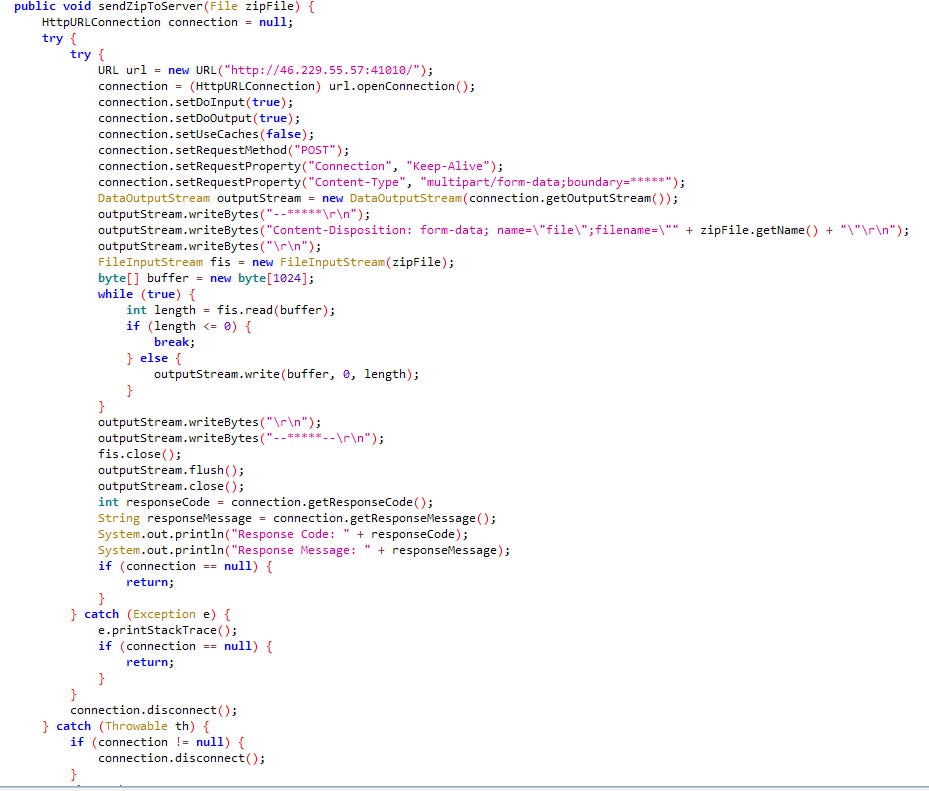Click the connection.setDoOutput(true) line

[199, 118]
